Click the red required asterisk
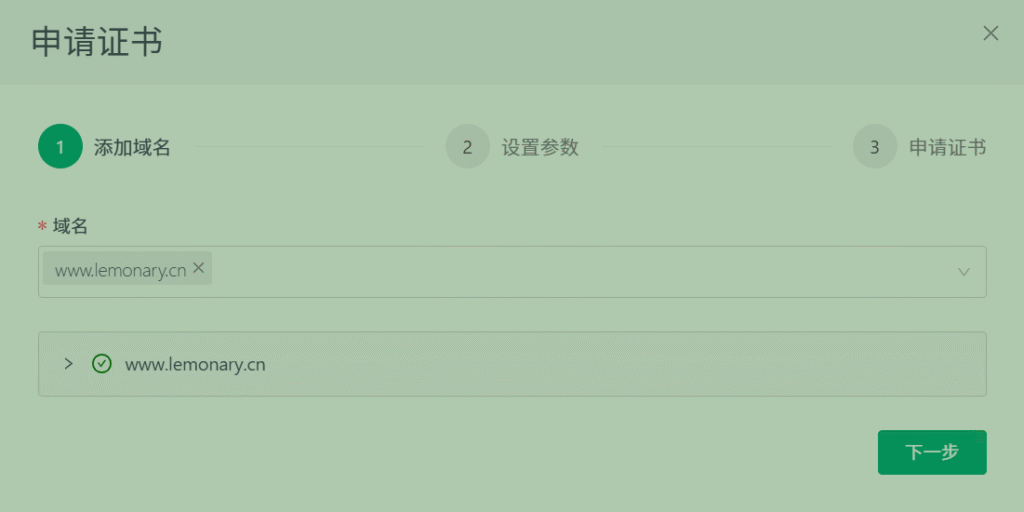The height and width of the screenshot is (512, 1024). [x=42, y=227]
